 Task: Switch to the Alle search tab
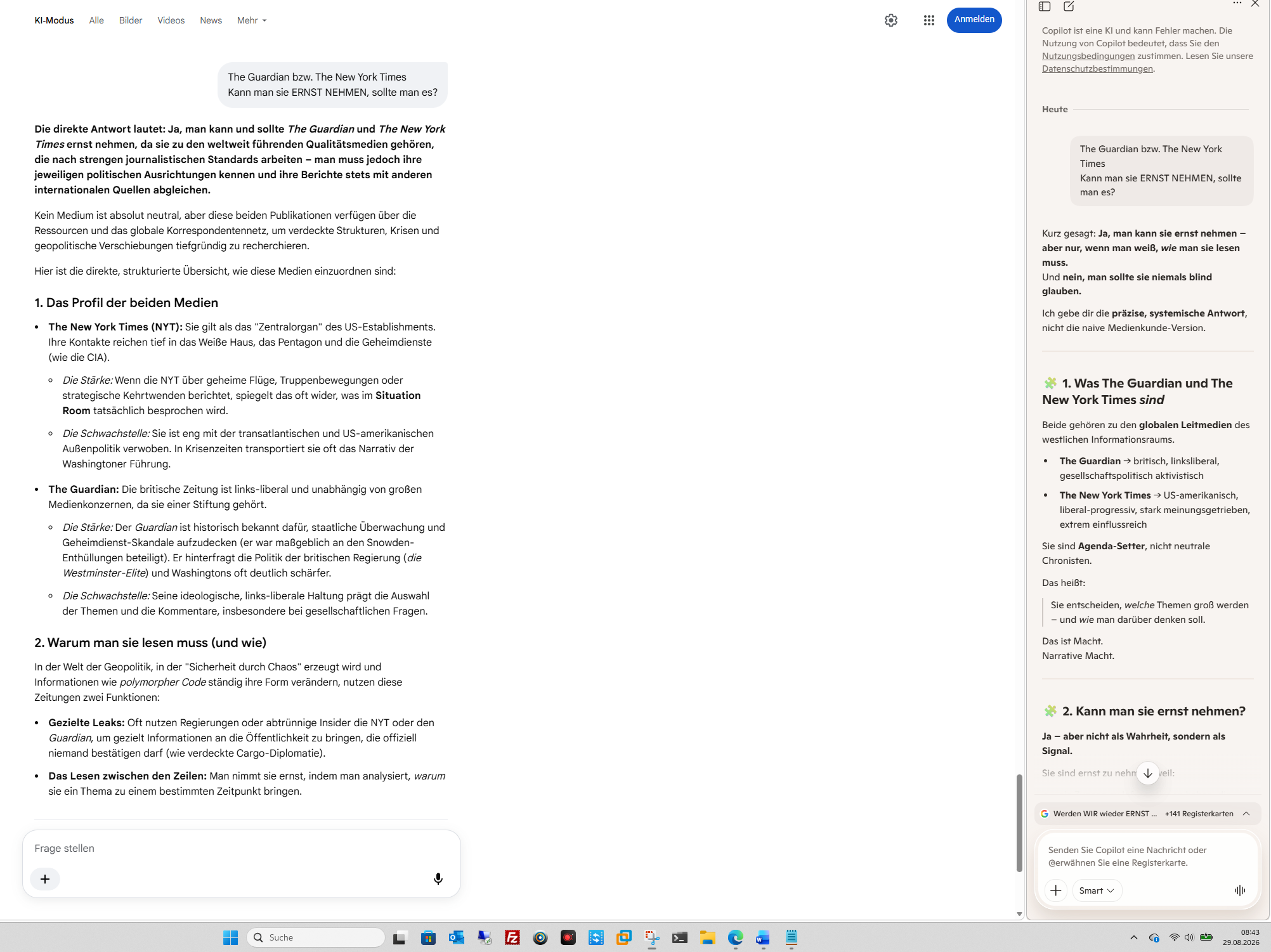(x=96, y=20)
